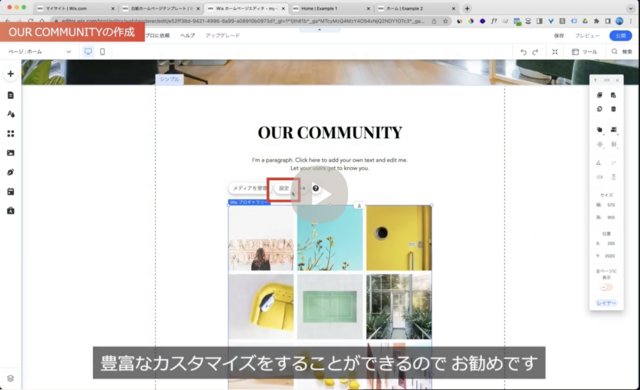Click the Add Elements plus icon

pos(11,74)
